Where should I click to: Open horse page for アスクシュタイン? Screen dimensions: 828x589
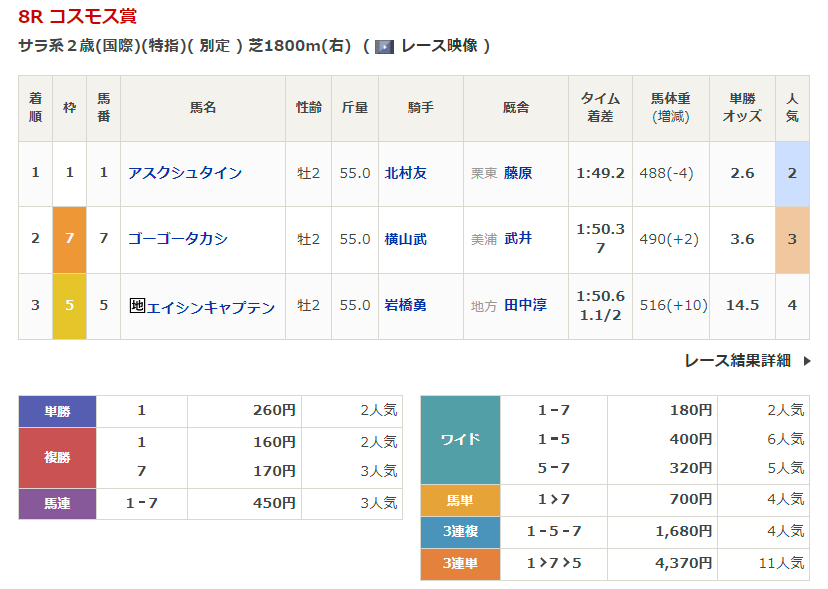(185, 173)
